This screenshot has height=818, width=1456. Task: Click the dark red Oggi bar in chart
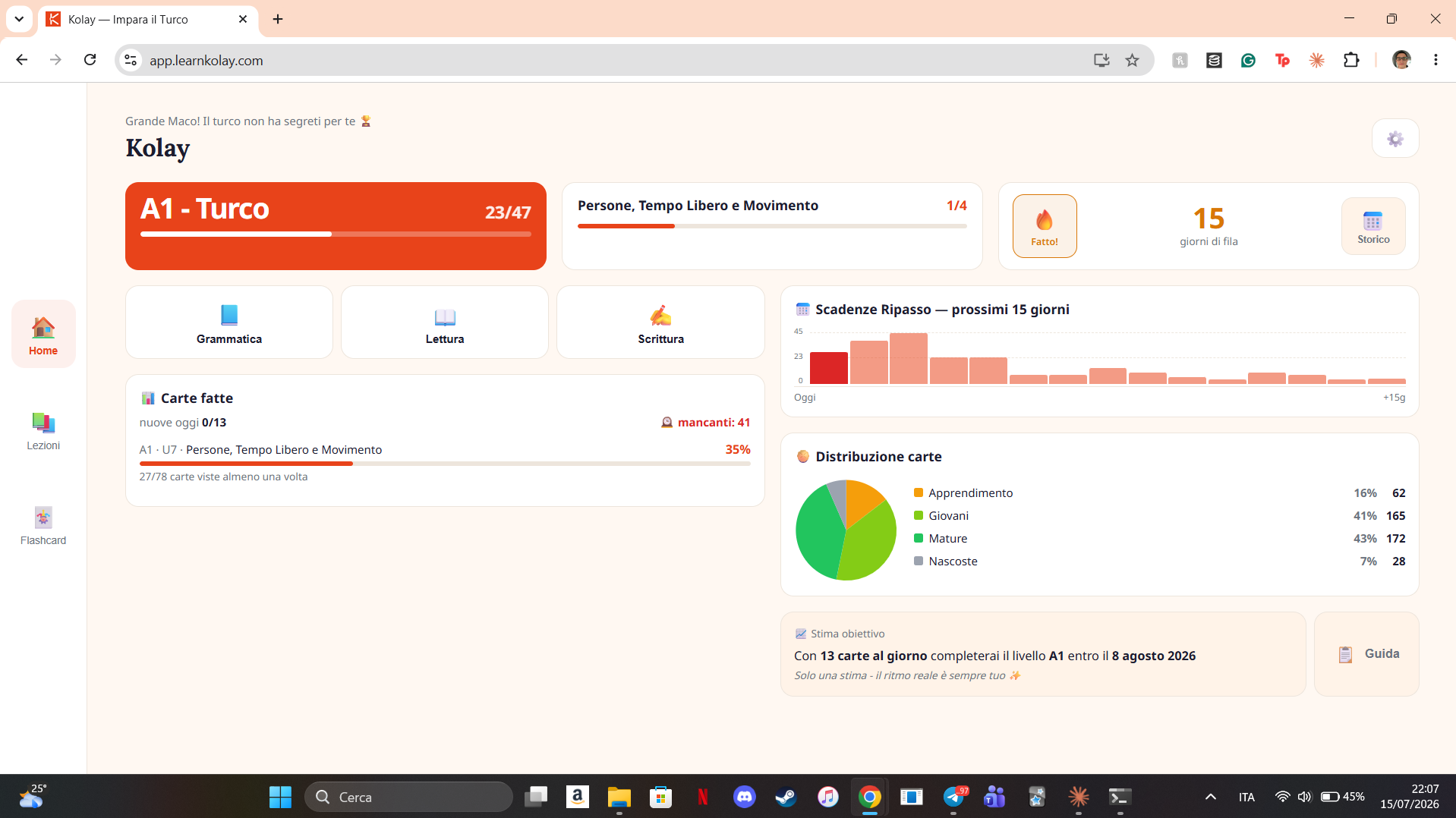coord(829,368)
